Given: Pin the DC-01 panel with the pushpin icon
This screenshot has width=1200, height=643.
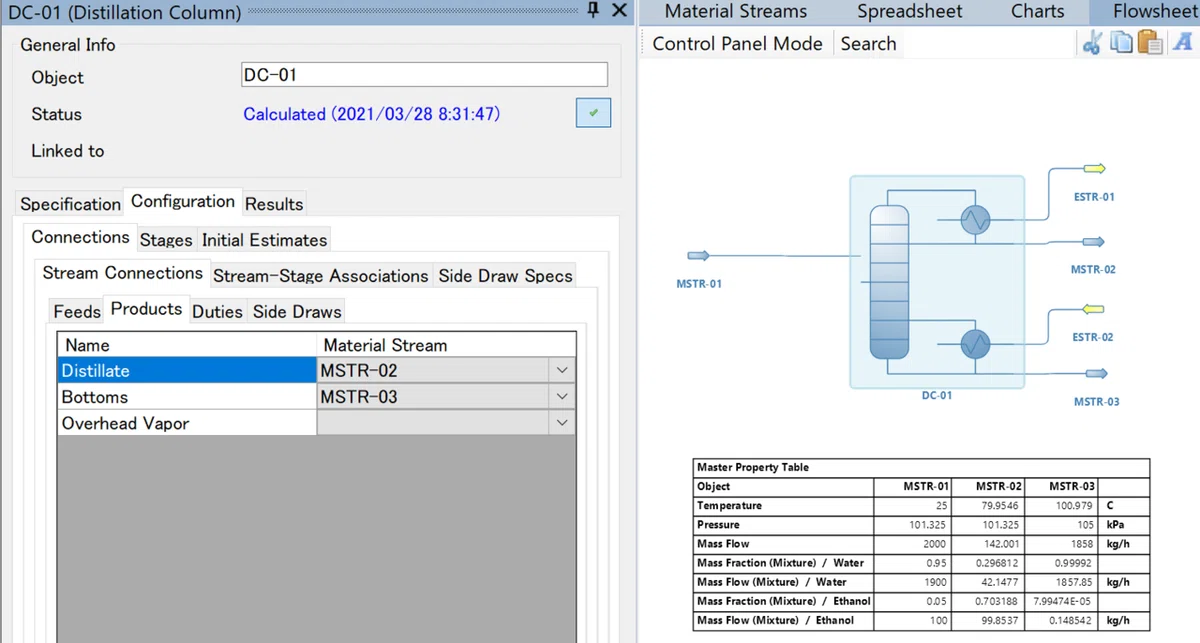Looking at the screenshot, I should 593,11.
